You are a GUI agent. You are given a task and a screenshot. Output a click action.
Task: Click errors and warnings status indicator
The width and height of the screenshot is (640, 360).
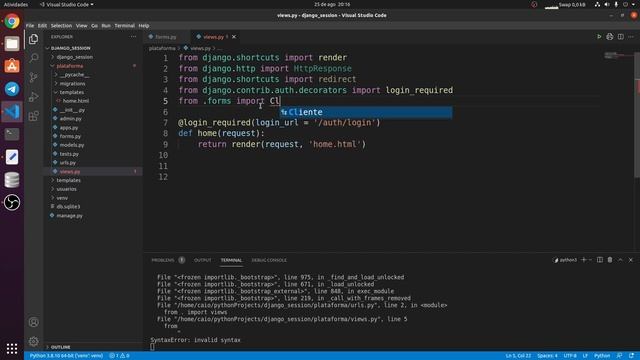pyautogui.click(x=119, y=356)
